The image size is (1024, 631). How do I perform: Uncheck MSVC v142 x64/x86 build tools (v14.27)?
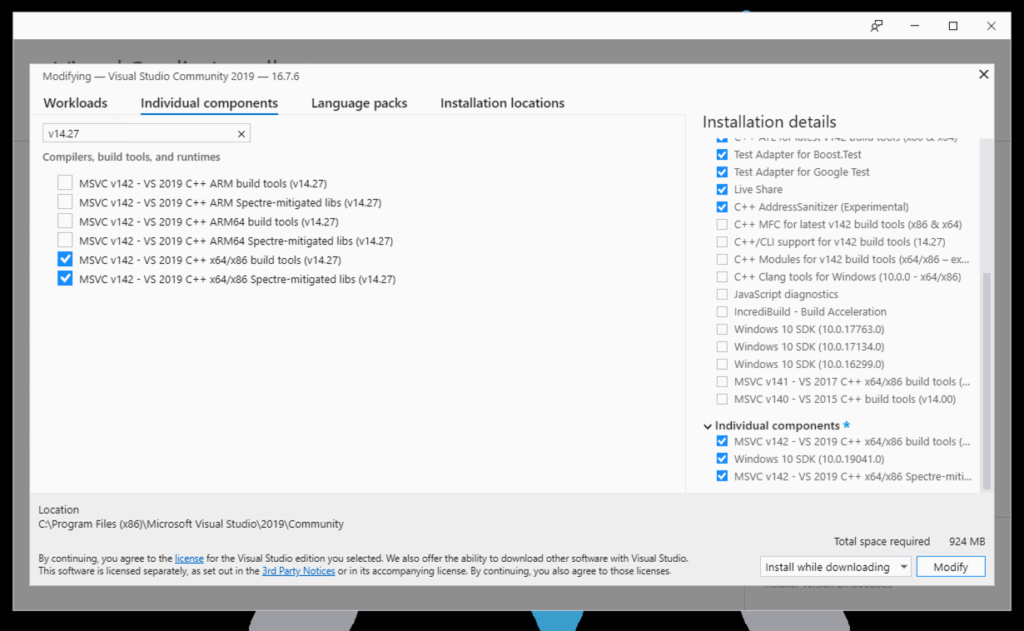point(65,259)
